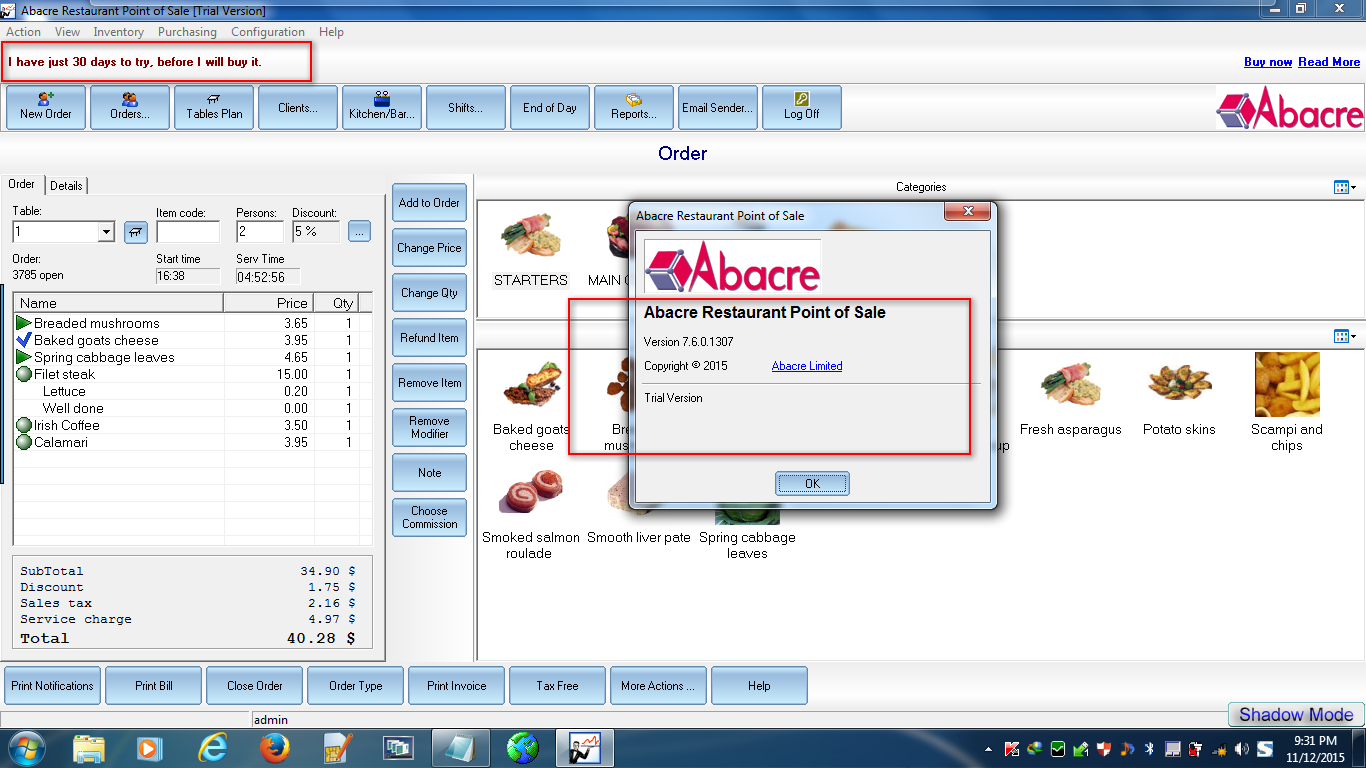Click into the Item code field
The image size is (1366, 768).
(188, 232)
